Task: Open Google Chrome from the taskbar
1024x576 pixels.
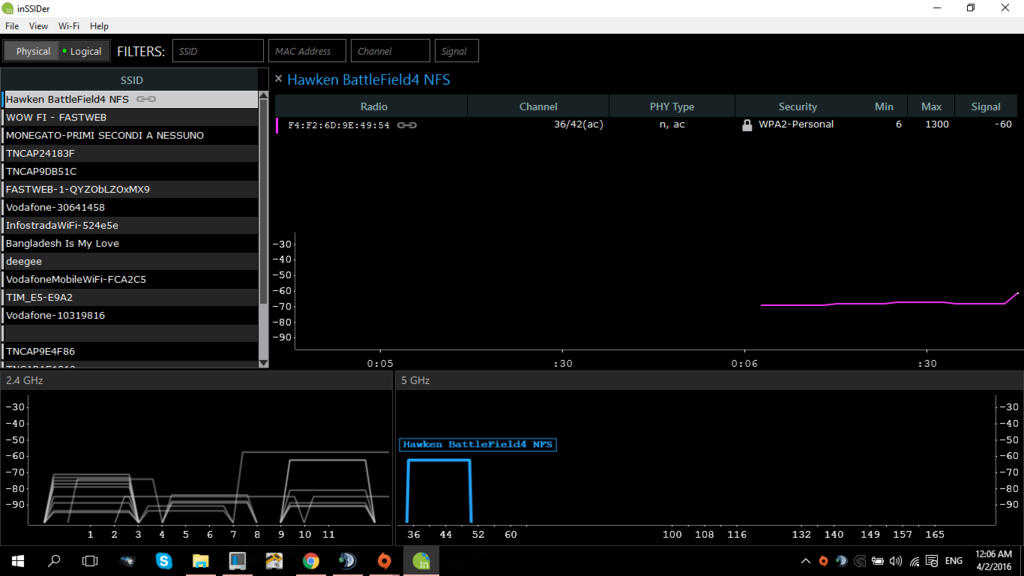Action: pos(311,561)
